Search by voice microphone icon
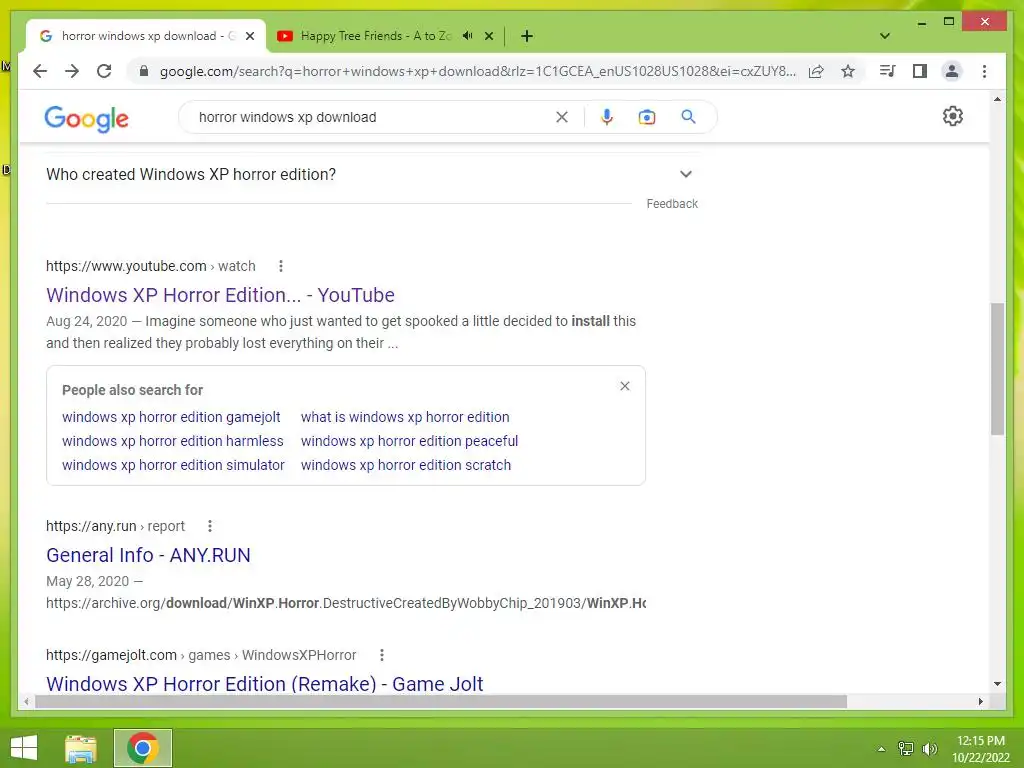The height and width of the screenshot is (768, 1024). (x=607, y=117)
